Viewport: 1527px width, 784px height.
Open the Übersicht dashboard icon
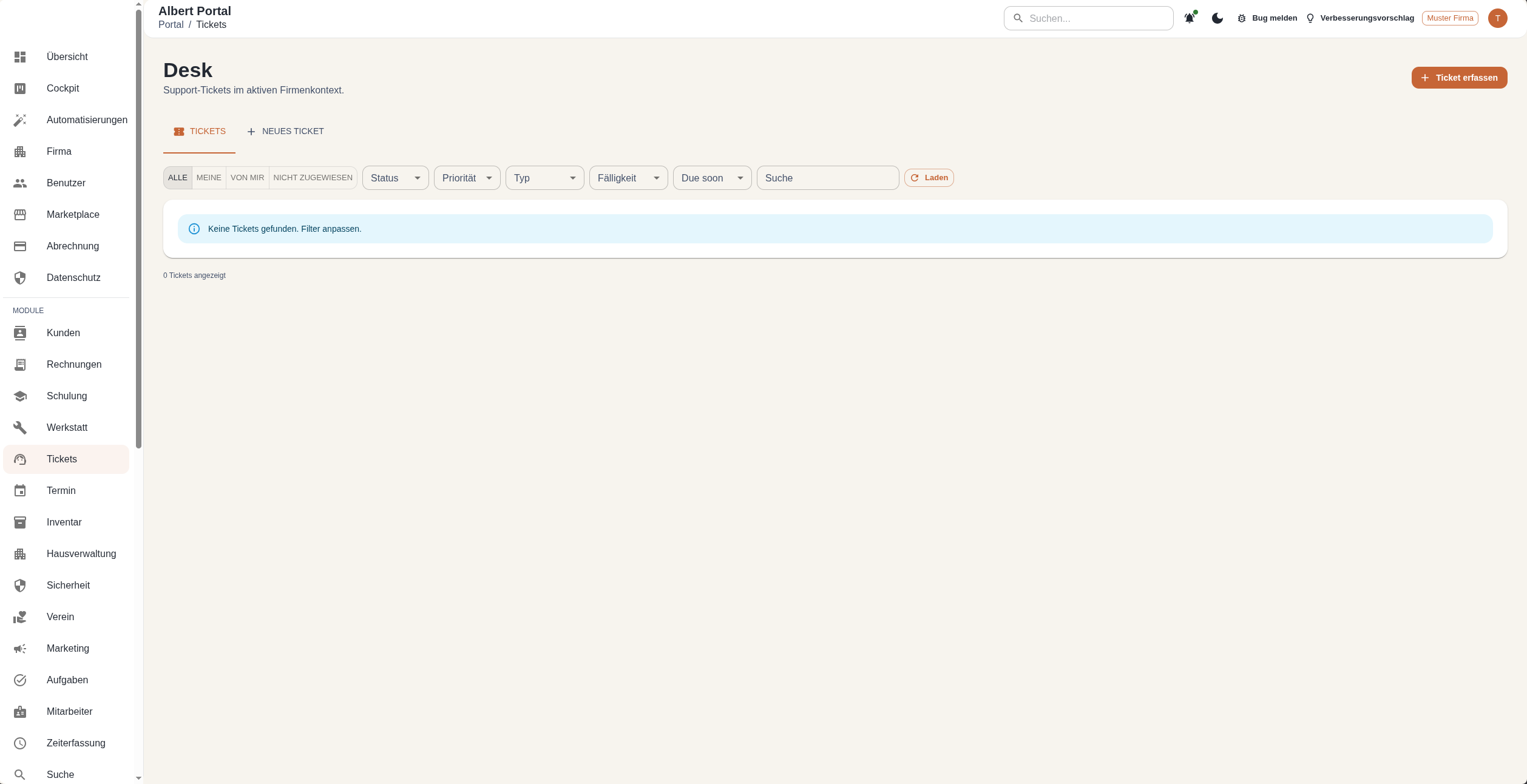pyautogui.click(x=20, y=57)
